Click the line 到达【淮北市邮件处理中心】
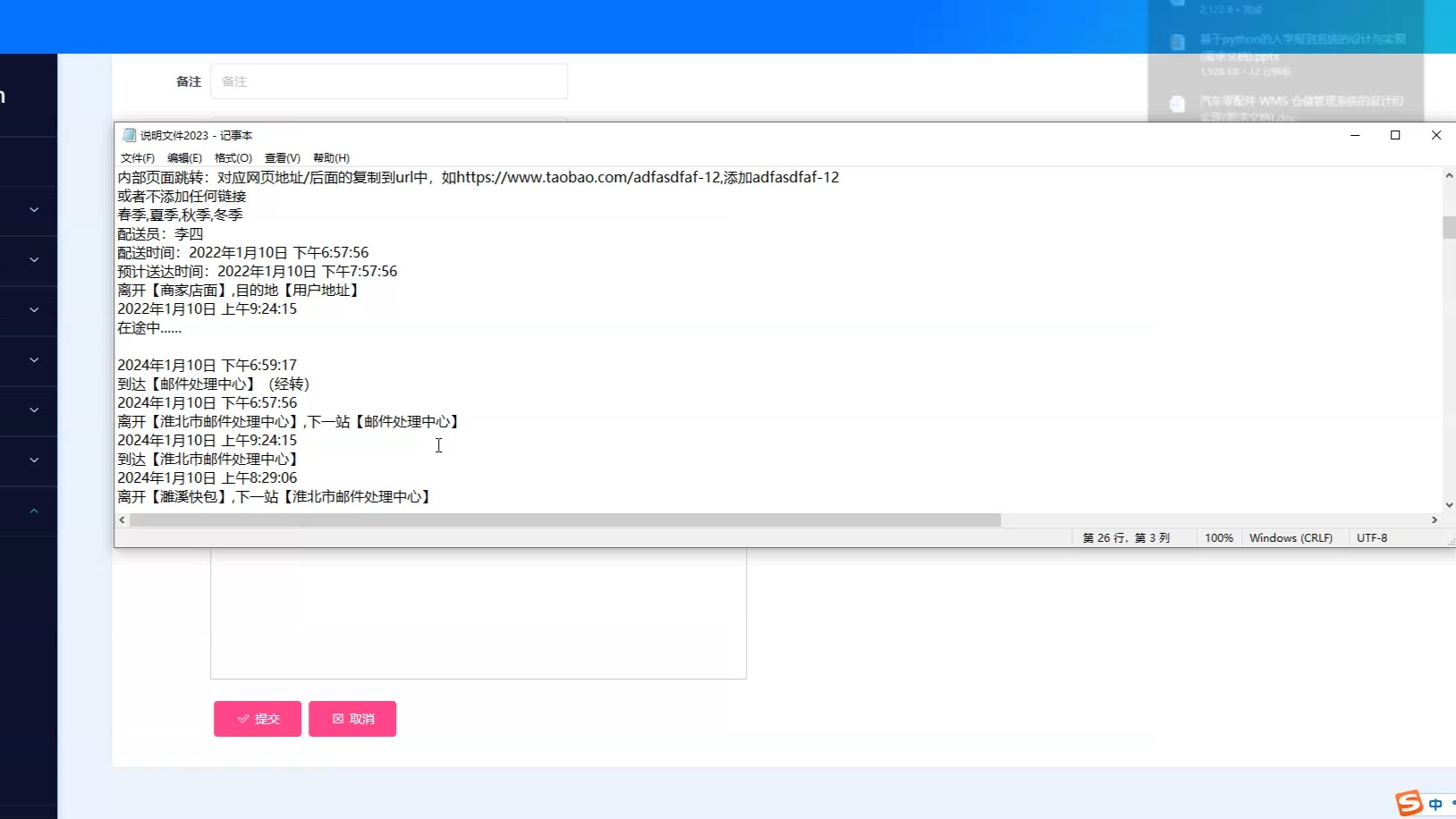The image size is (1456, 819). (208, 459)
